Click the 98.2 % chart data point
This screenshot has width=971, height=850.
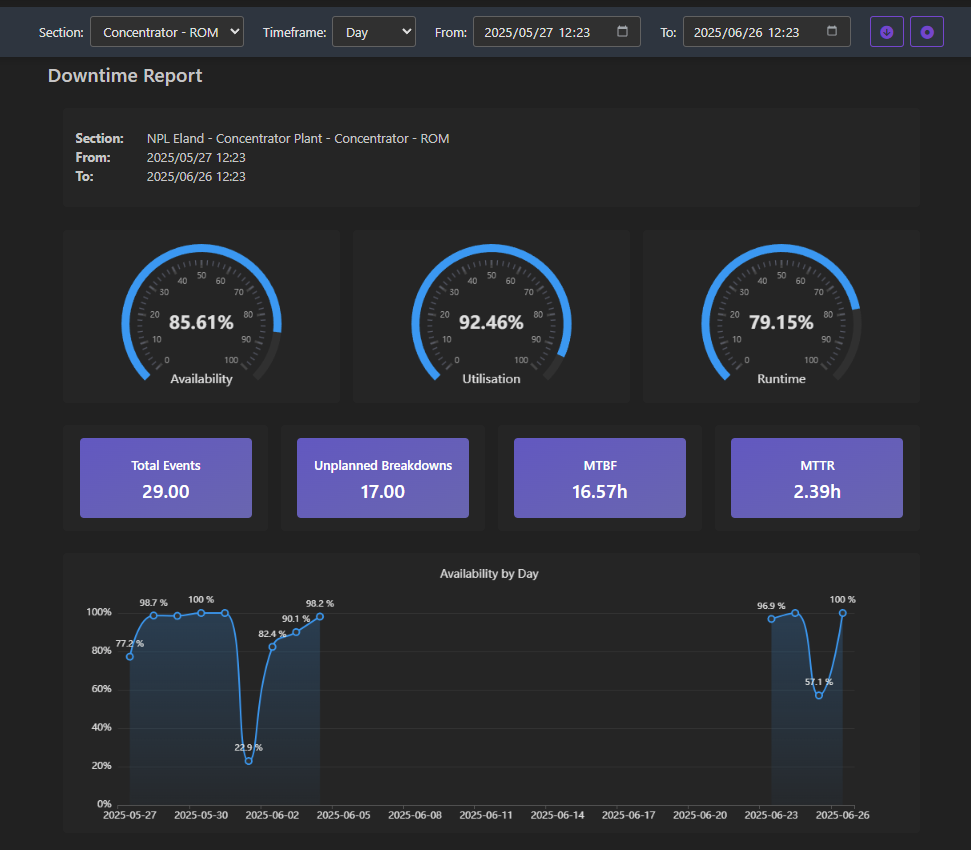(x=320, y=617)
